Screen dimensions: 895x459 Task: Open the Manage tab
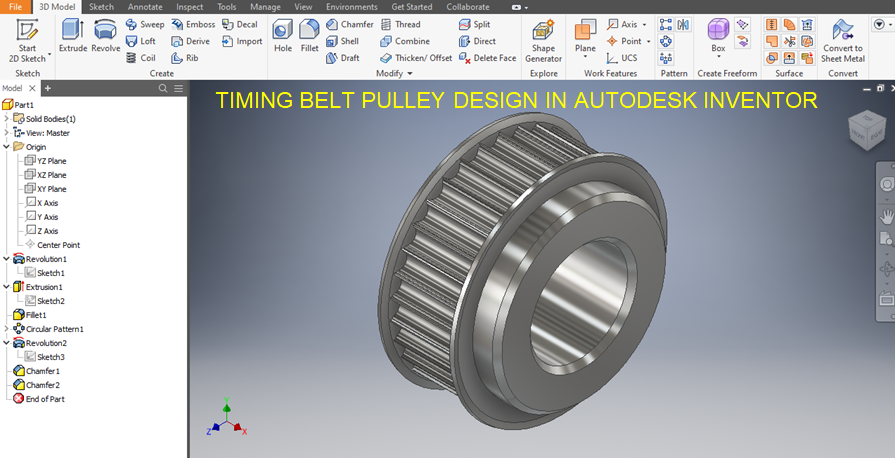point(265,7)
